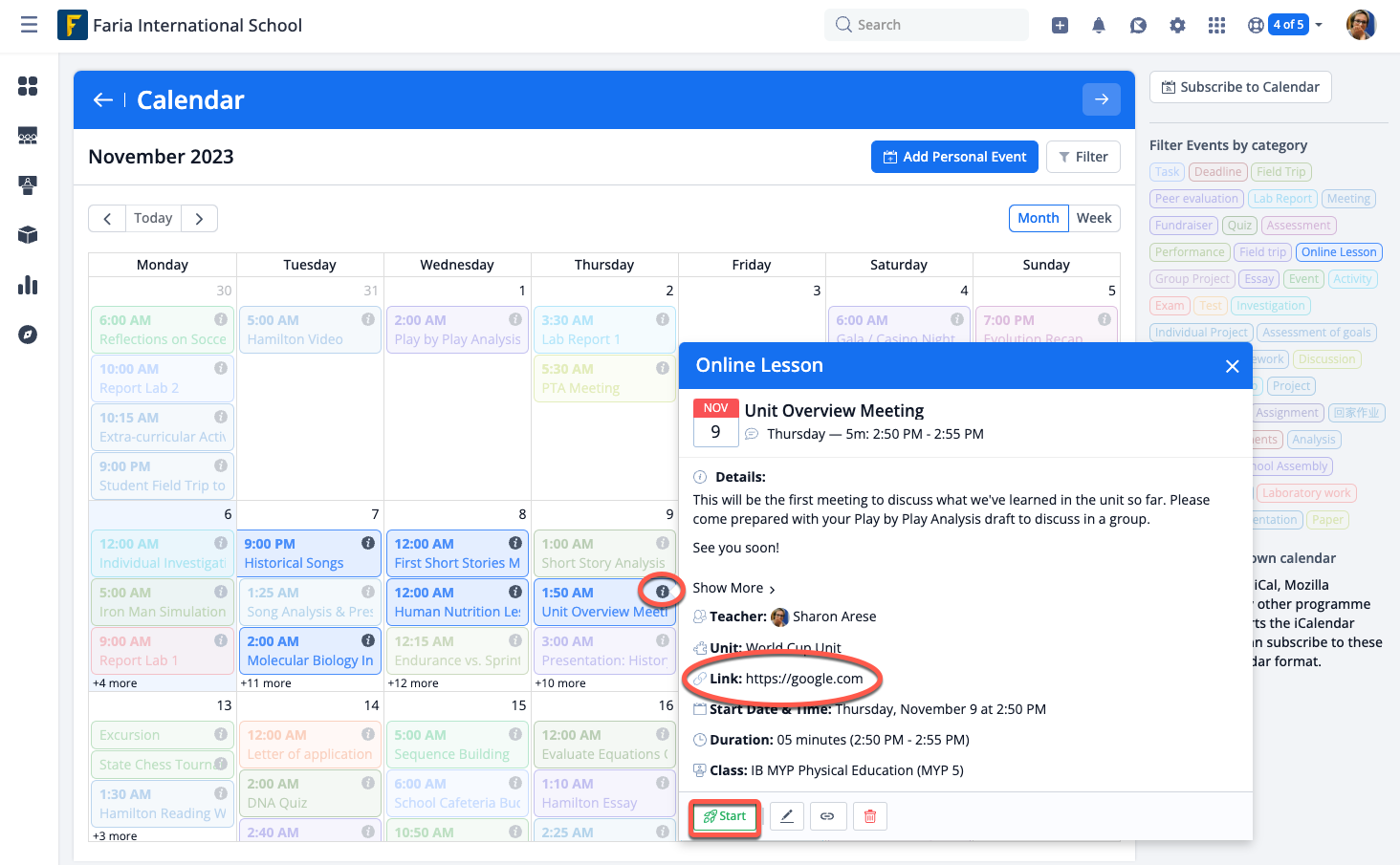Toggle the Deadline category filter
1400x865 pixels.
coord(1217,172)
